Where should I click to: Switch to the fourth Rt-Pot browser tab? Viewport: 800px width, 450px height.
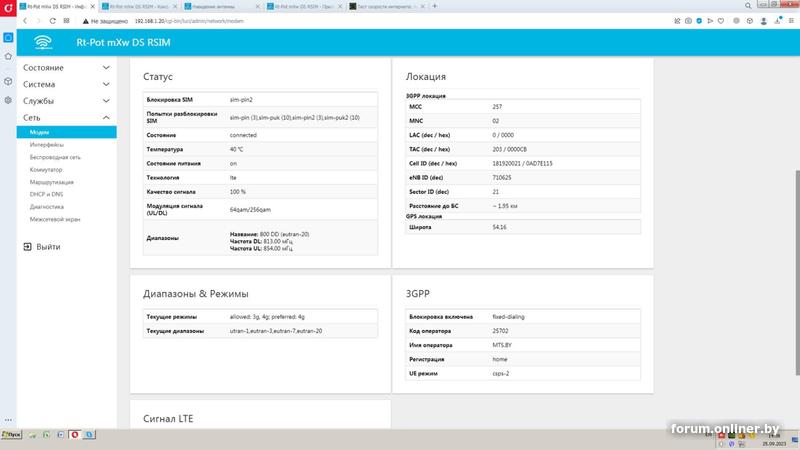304,7
